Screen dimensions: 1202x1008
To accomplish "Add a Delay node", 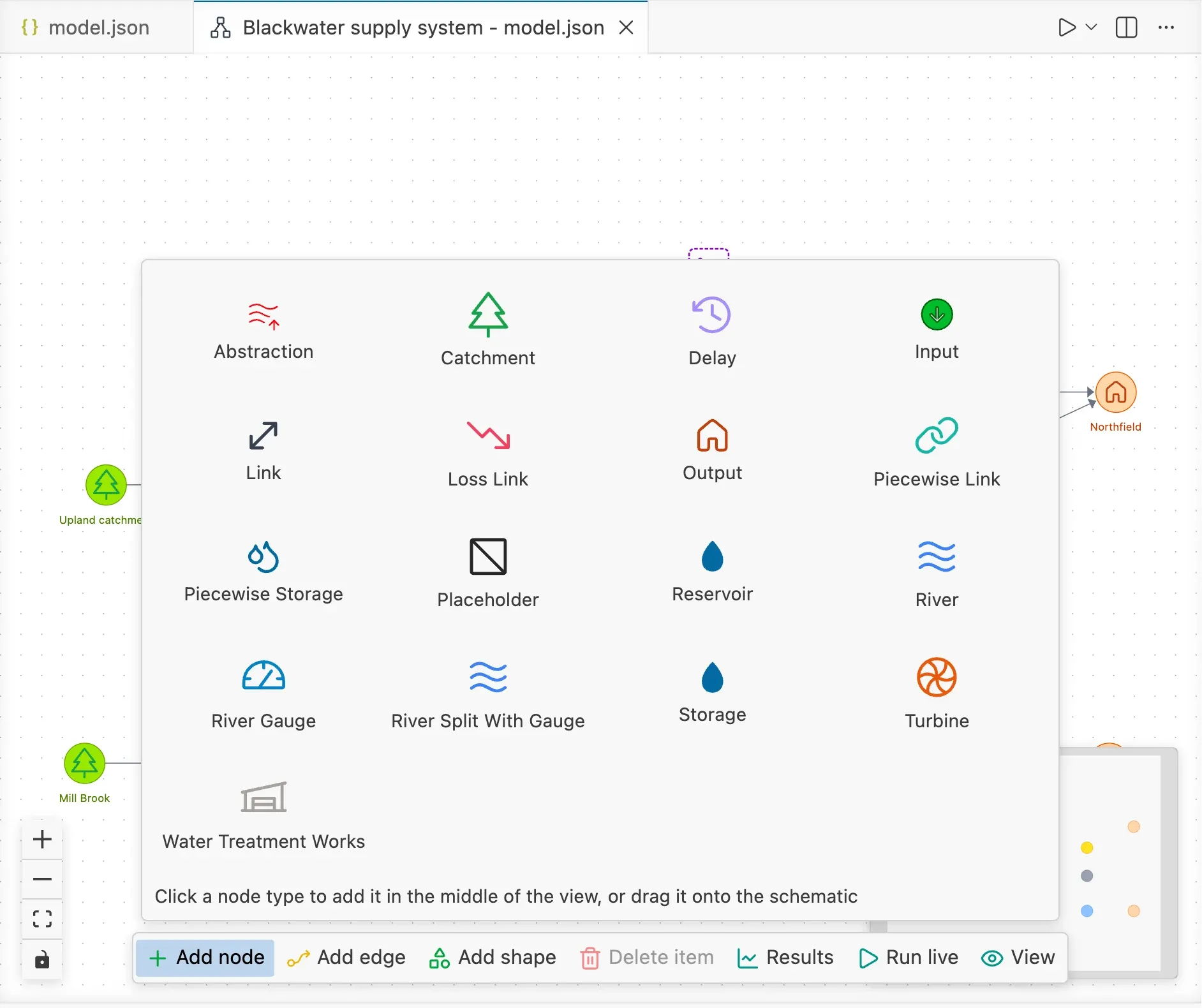I will 712,332.
